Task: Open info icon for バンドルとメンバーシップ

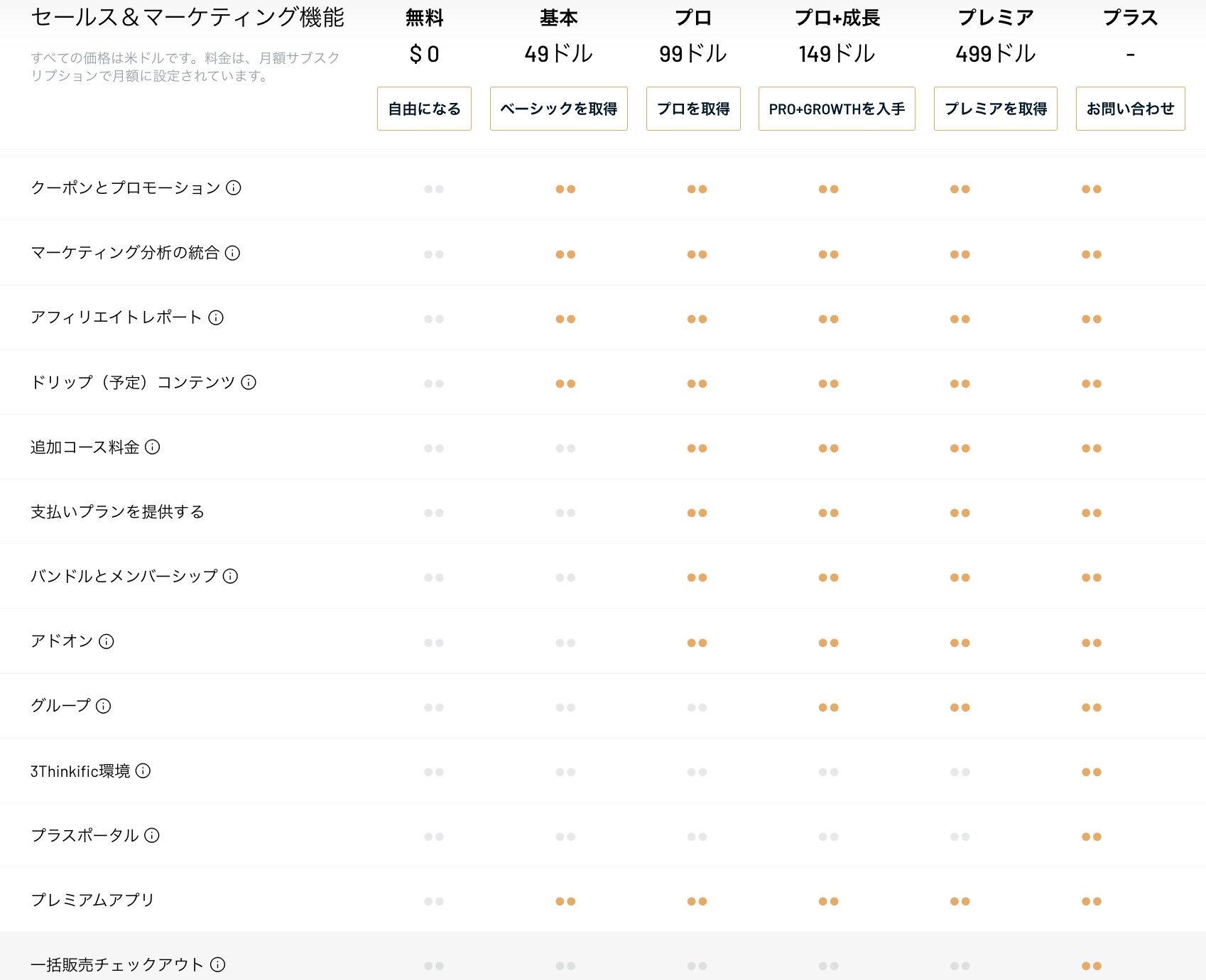Action: [x=230, y=577]
